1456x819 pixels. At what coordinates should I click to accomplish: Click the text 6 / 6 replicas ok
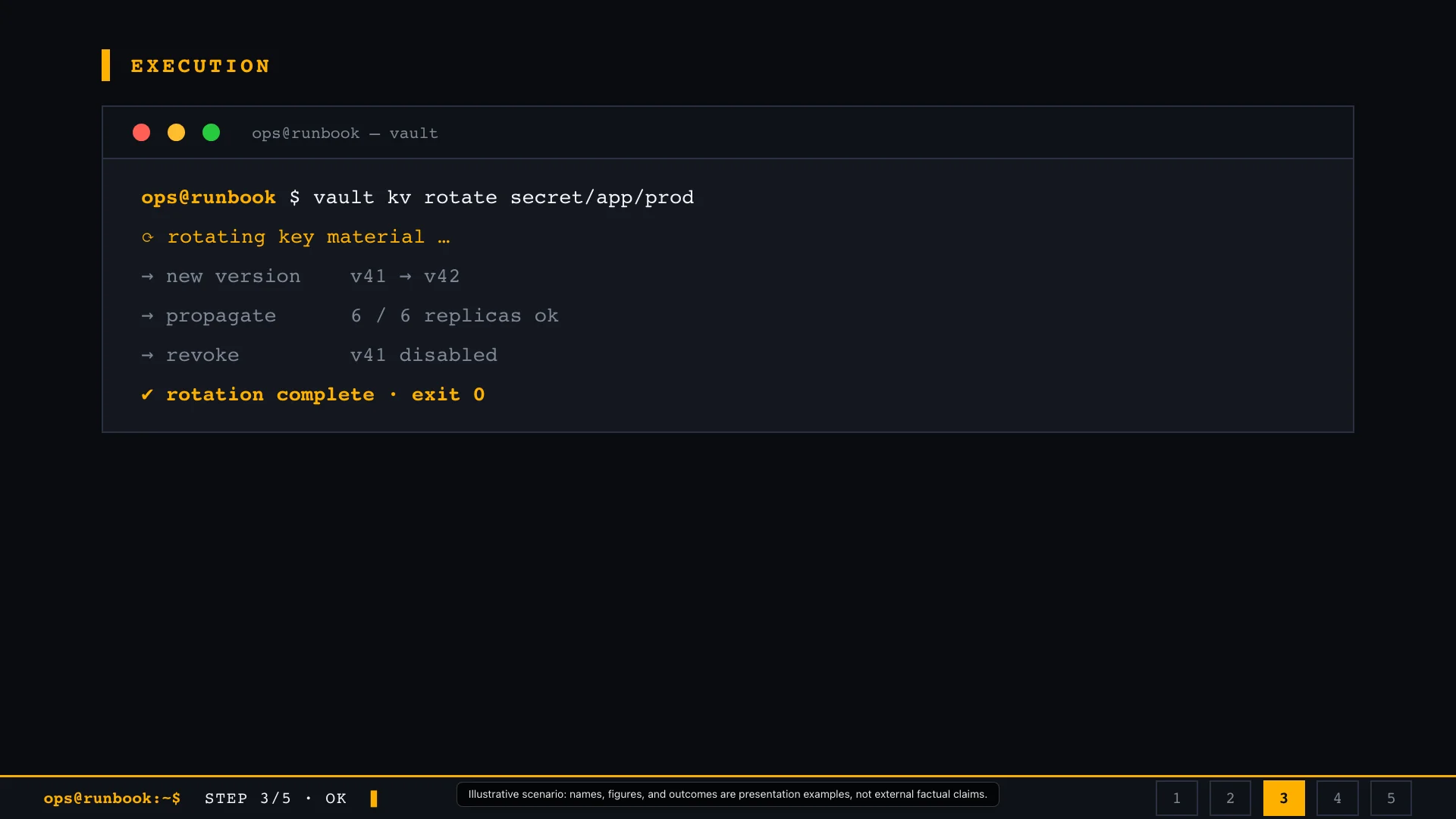tap(454, 316)
